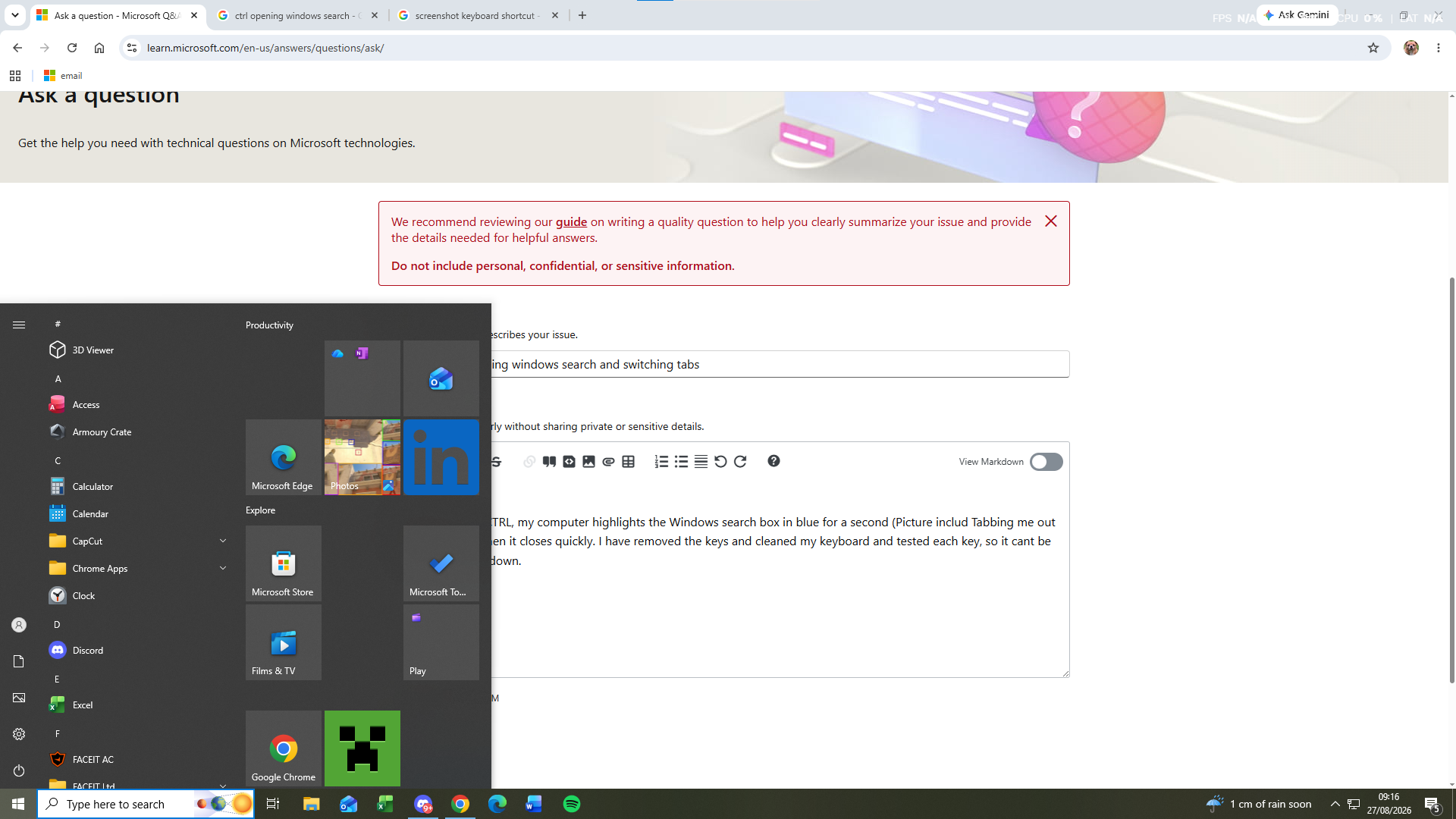Attach a file using the paperclip icon
This screenshot has width=1456, height=819.
608,462
